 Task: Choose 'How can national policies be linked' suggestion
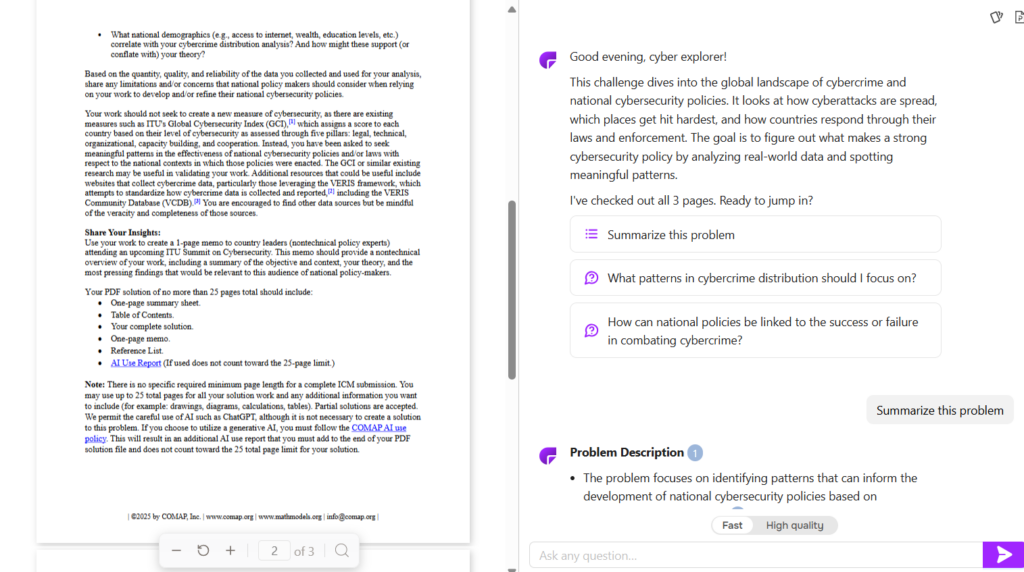pos(756,331)
